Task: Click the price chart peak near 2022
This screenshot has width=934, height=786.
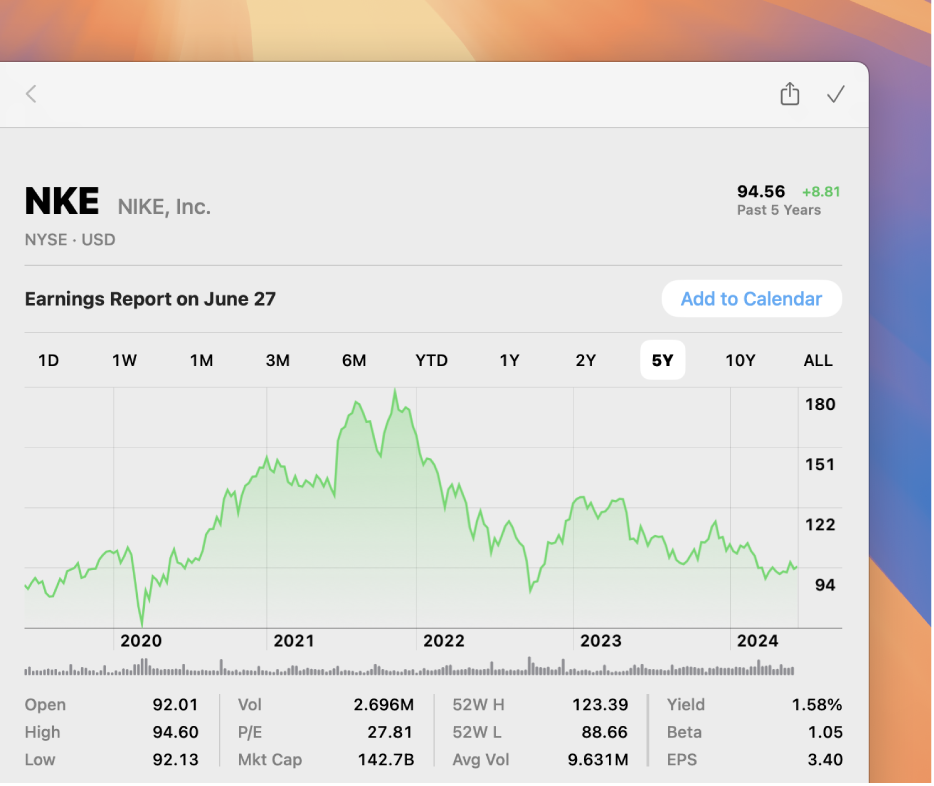Action: pyautogui.click(x=395, y=393)
